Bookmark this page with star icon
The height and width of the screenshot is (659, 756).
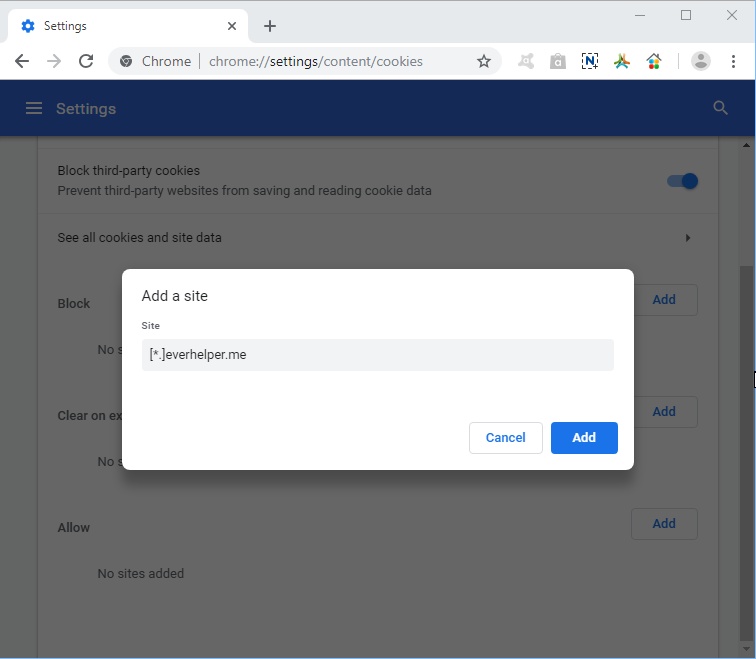(x=484, y=61)
